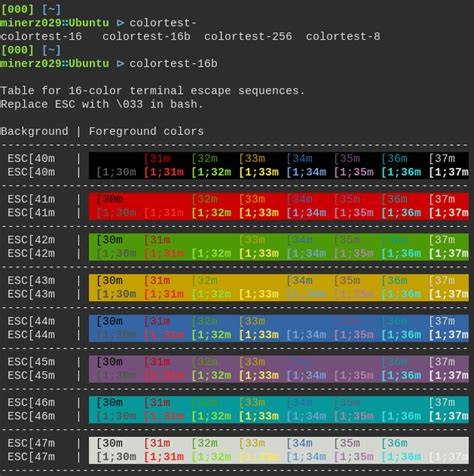Click the colortest-16b completion suggestion
The width and height of the screenshot is (474, 476).
coord(146,36)
